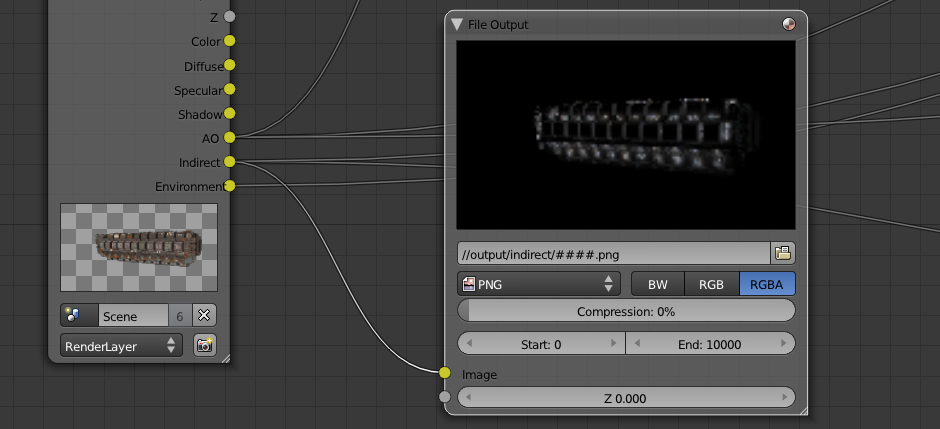
Task: Click the Image input socket on File Output
Action: (445, 373)
